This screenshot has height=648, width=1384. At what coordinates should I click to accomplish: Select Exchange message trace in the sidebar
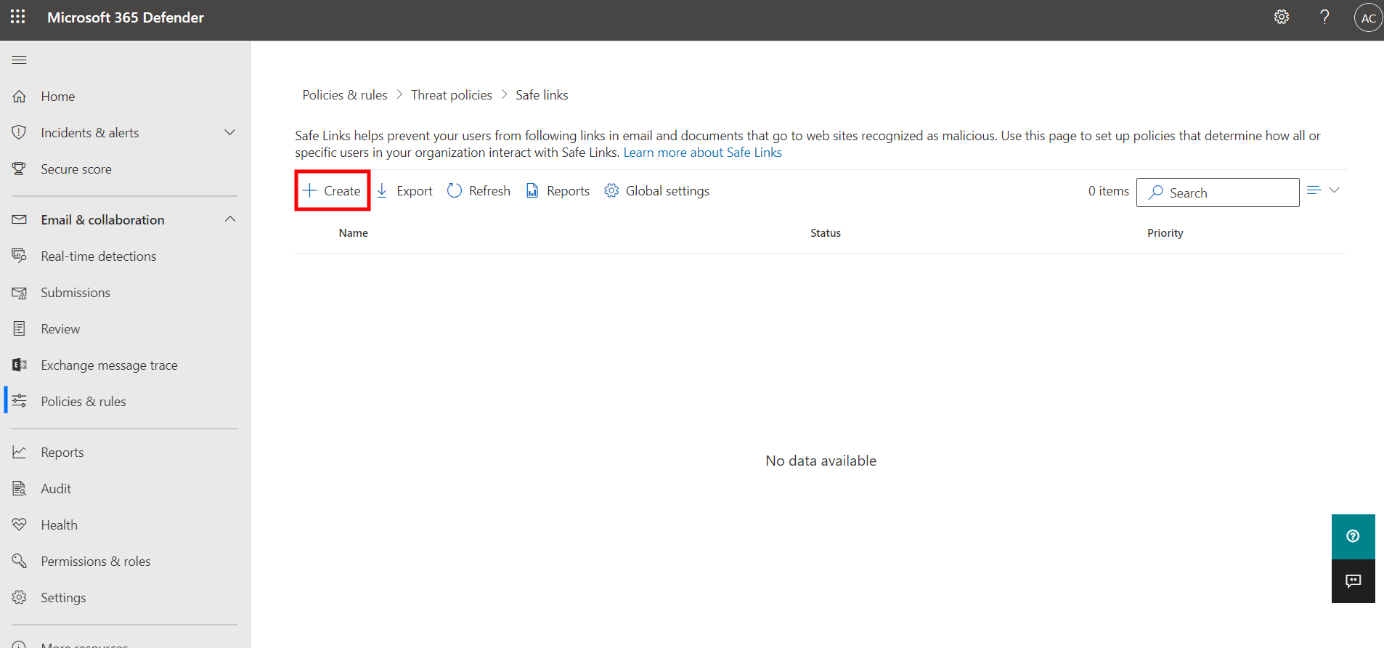coord(110,364)
